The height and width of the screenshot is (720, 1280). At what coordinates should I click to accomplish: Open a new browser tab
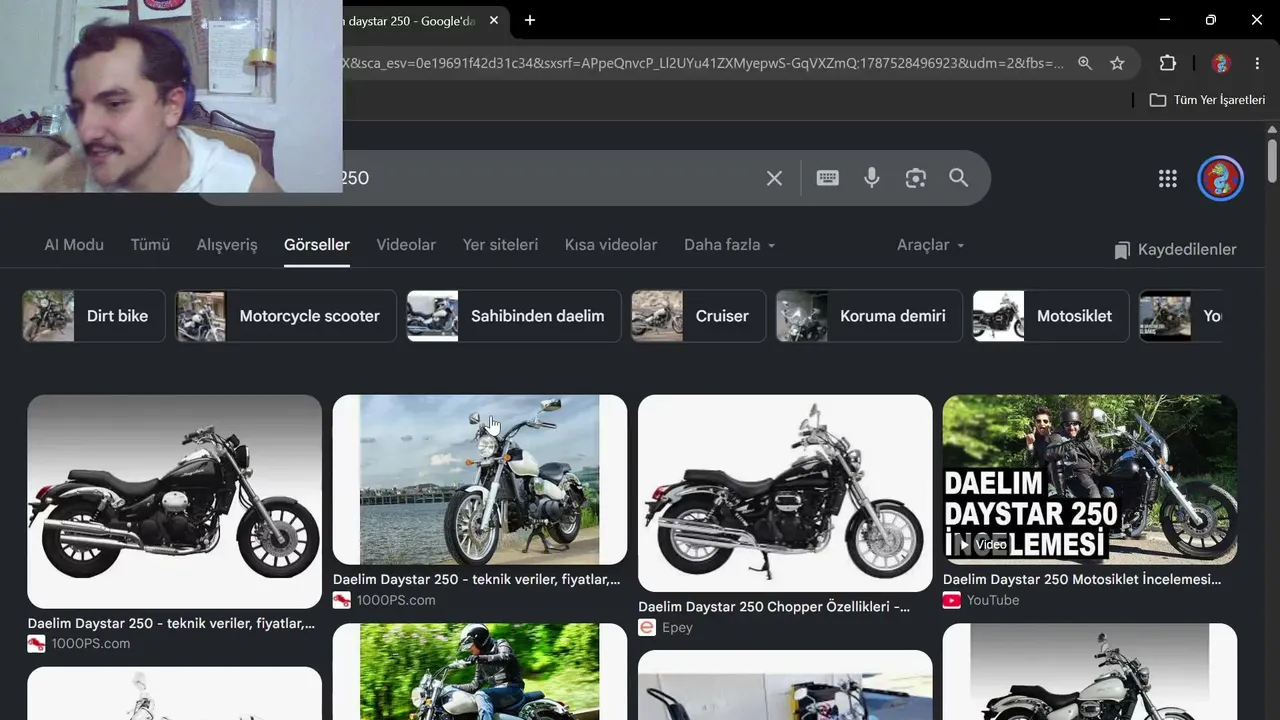(530, 20)
